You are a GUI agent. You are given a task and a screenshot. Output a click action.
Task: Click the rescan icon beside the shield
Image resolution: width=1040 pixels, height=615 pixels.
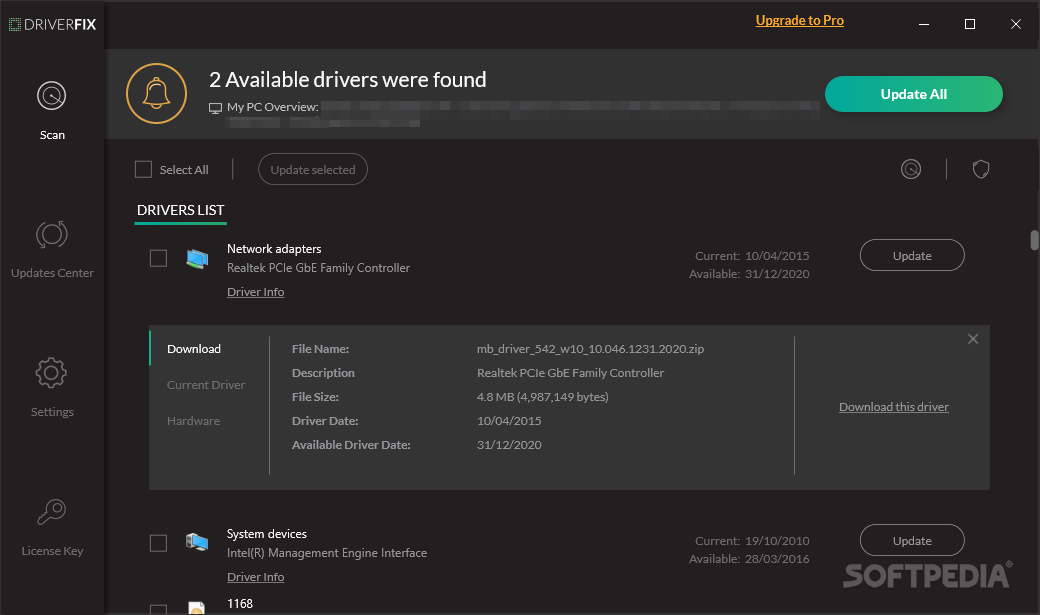(911, 169)
